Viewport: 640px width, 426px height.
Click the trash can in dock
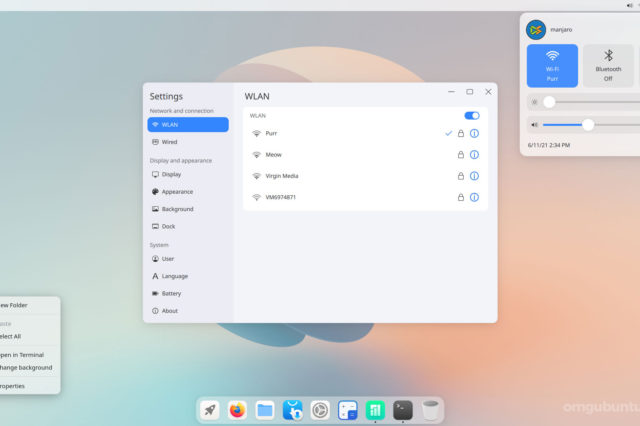coord(430,409)
